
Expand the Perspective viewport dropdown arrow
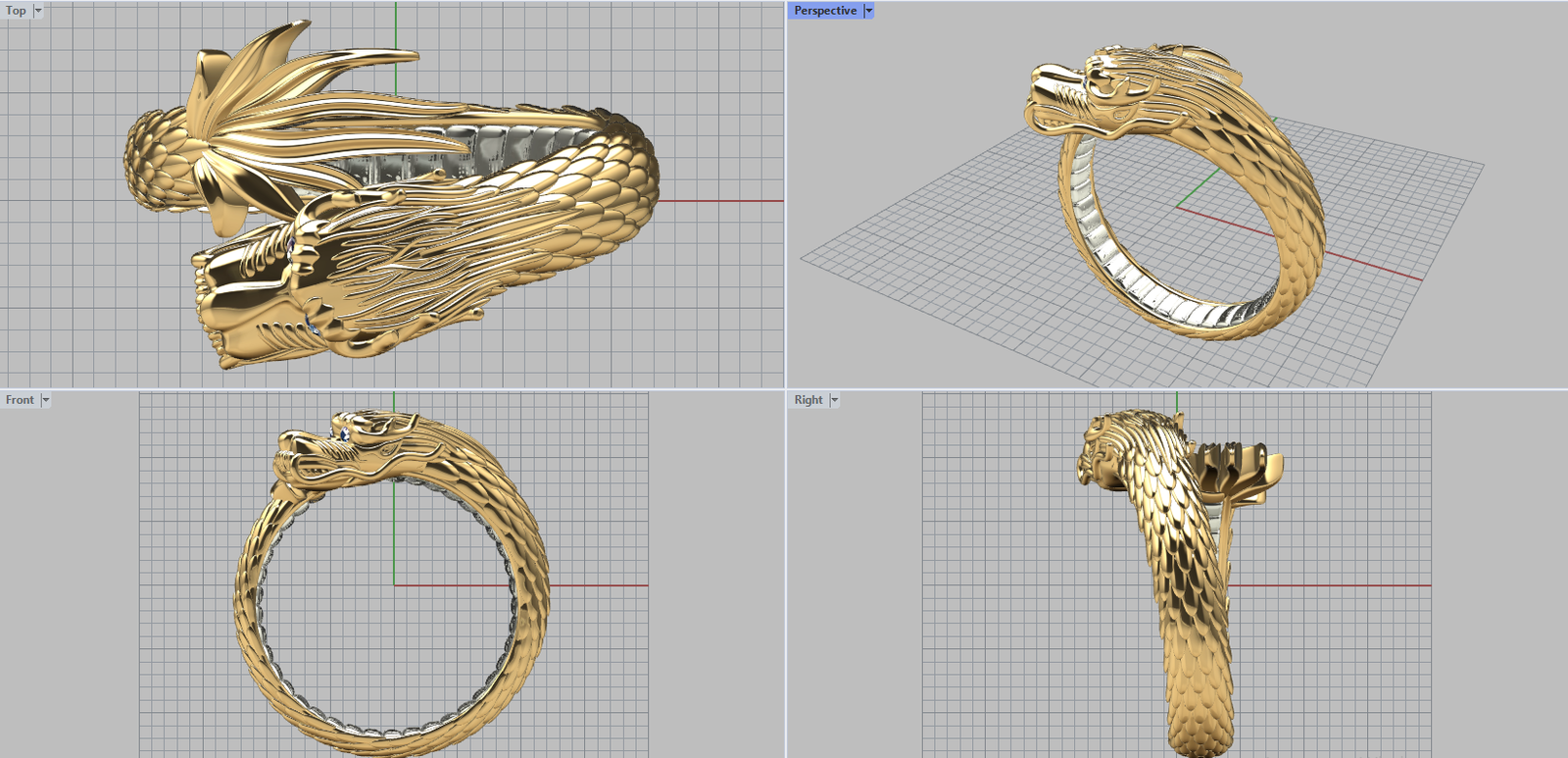868,11
